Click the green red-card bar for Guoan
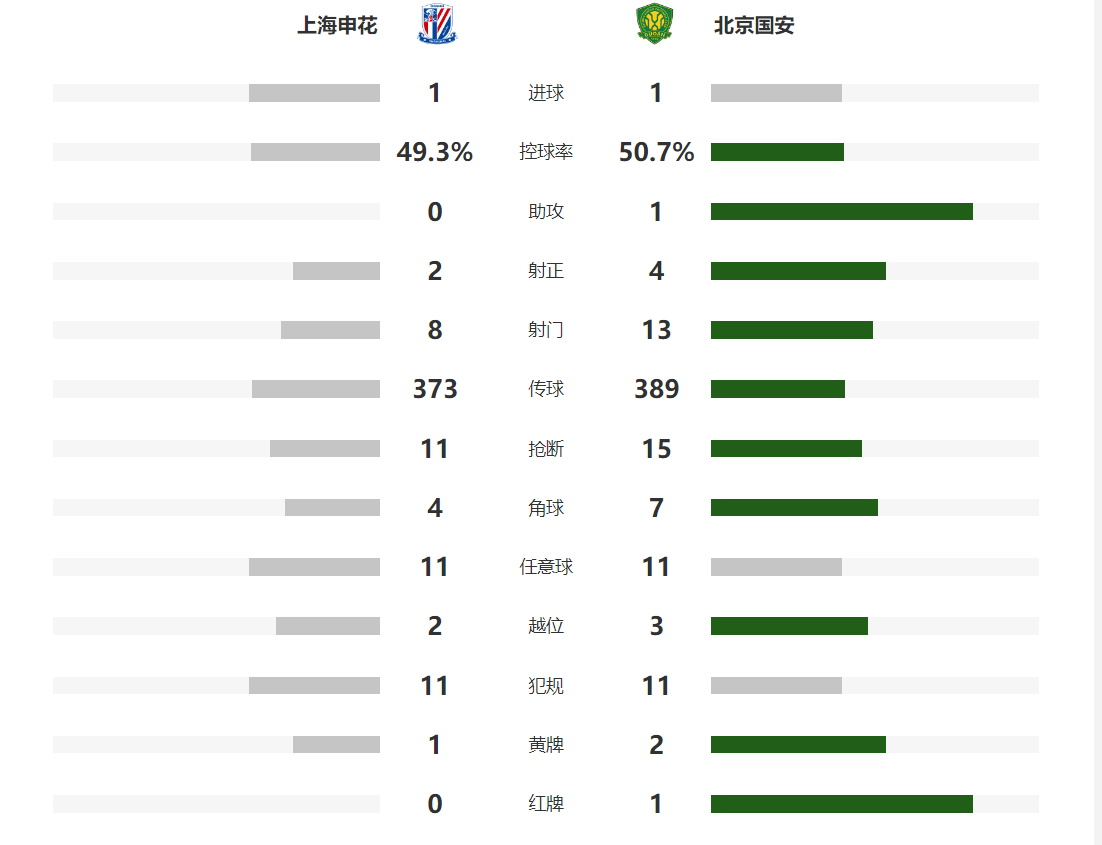 [x=842, y=804]
